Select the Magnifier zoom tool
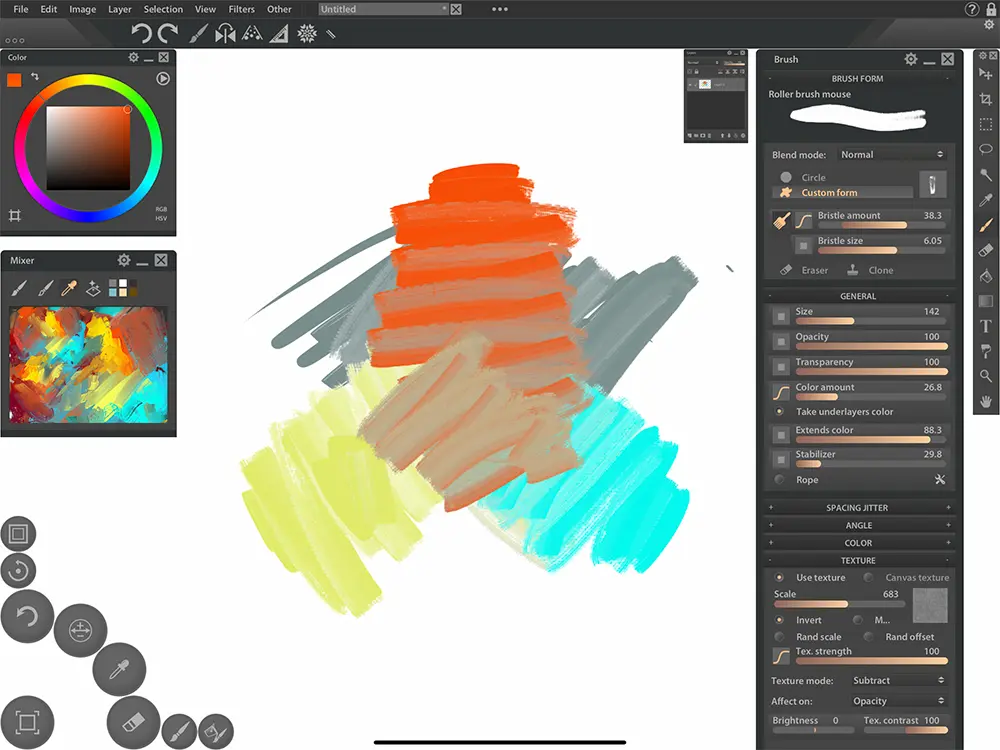This screenshot has width=1000, height=750. click(x=986, y=376)
